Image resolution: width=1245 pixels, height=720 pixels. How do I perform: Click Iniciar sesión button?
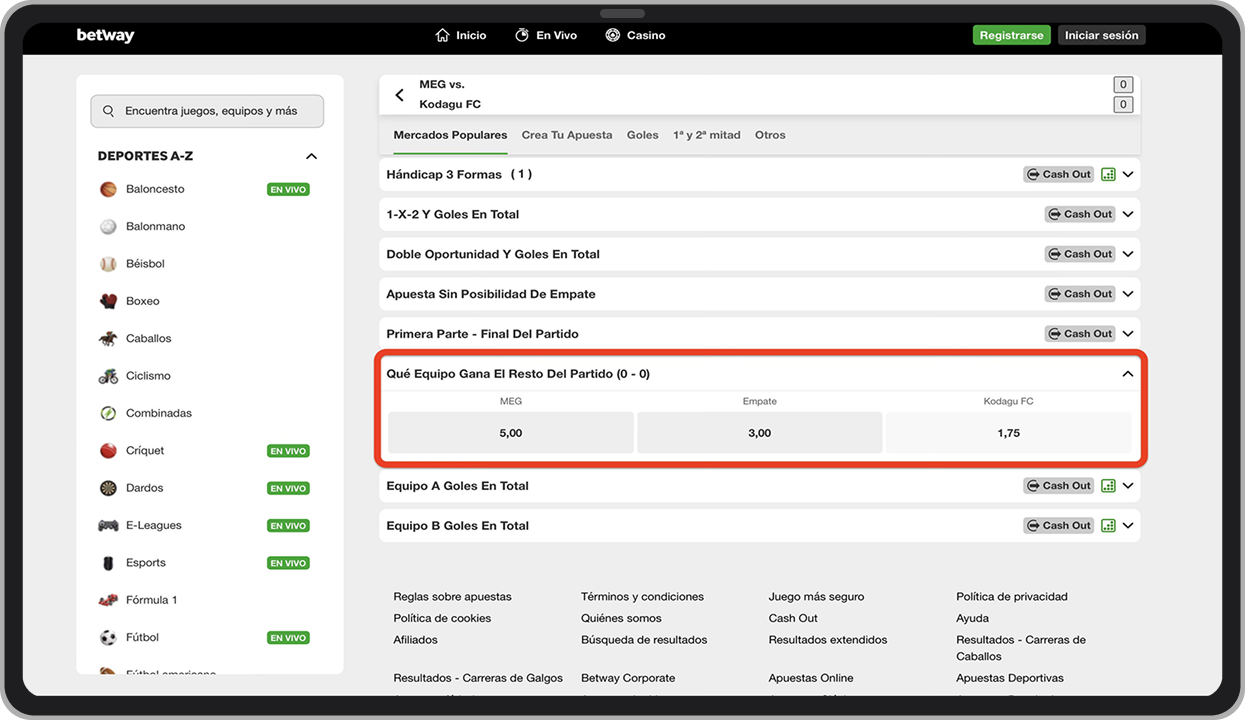pos(1101,35)
